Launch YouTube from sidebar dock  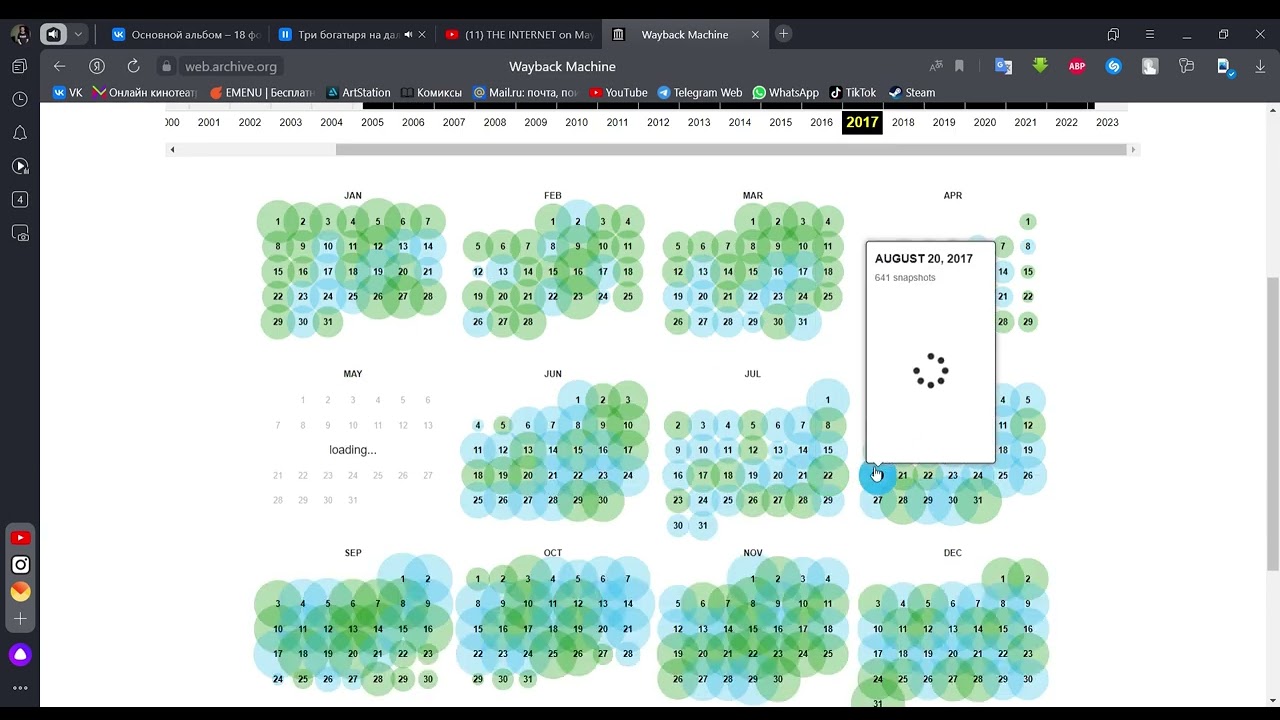point(20,538)
